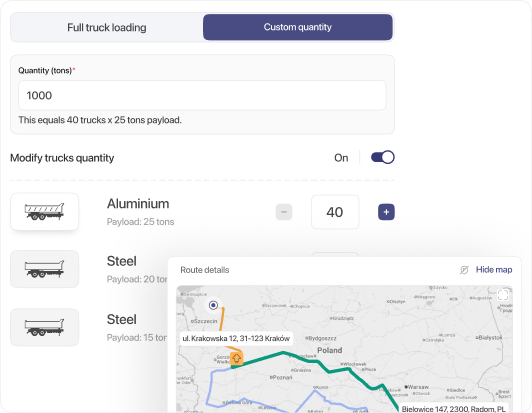Click the Bielowice 147 Radom address label
The height and width of the screenshot is (413, 532).
click(x=454, y=409)
